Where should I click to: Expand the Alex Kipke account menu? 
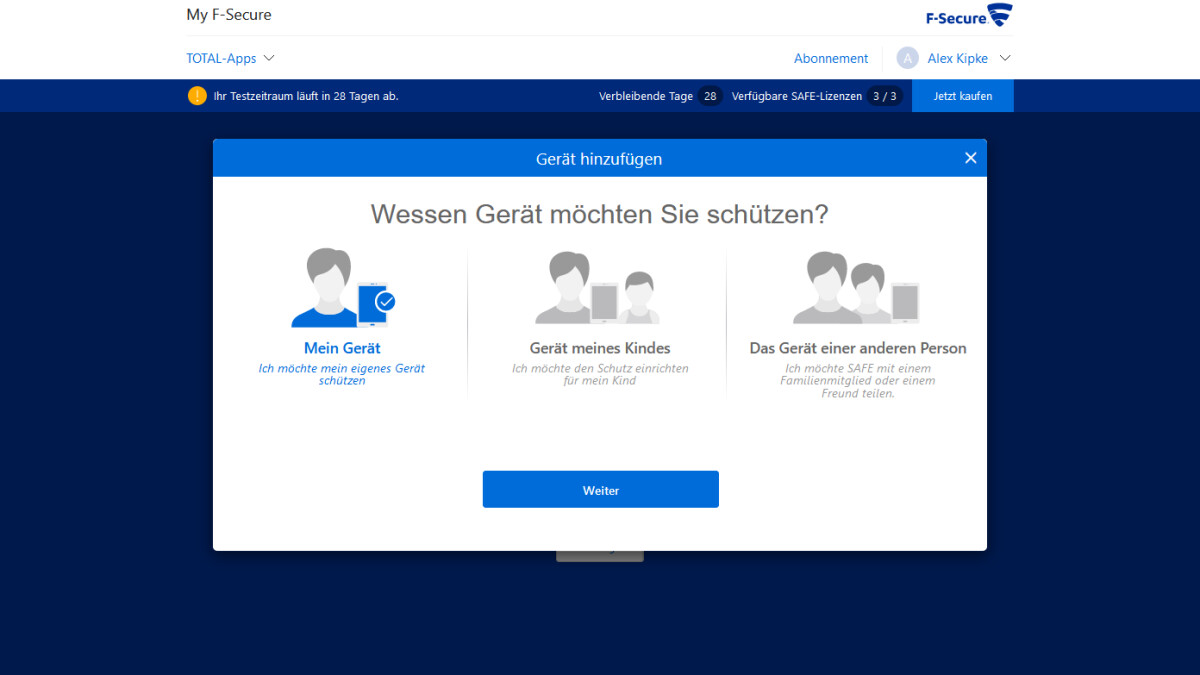point(1005,58)
